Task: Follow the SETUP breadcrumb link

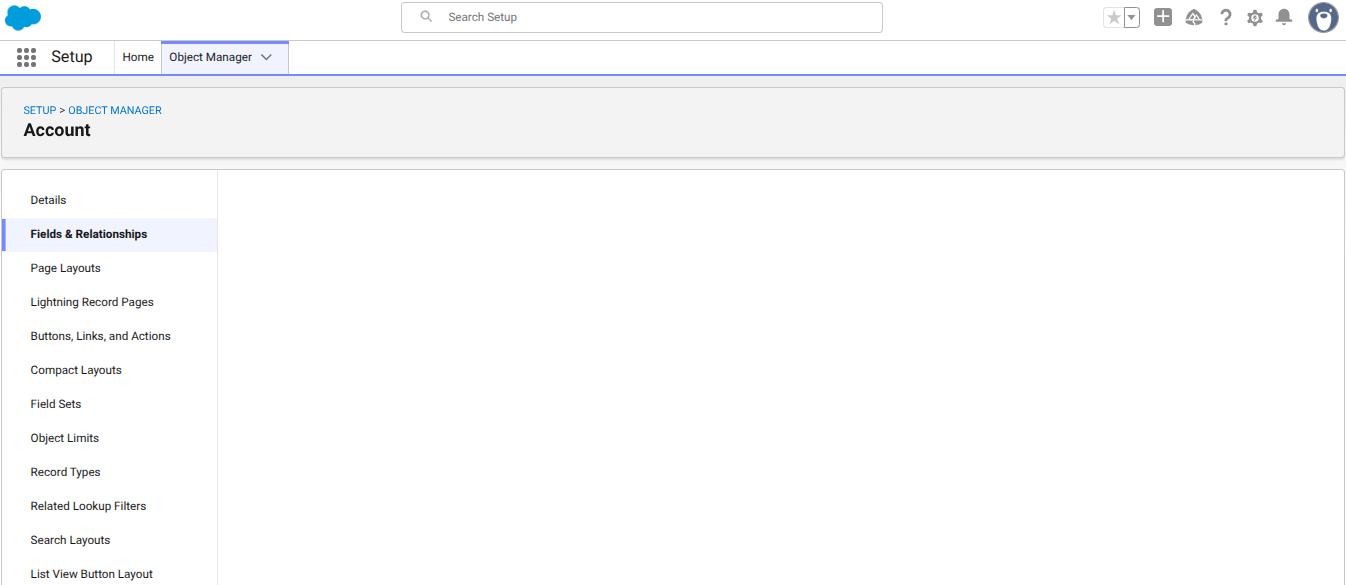Action: click(x=40, y=110)
